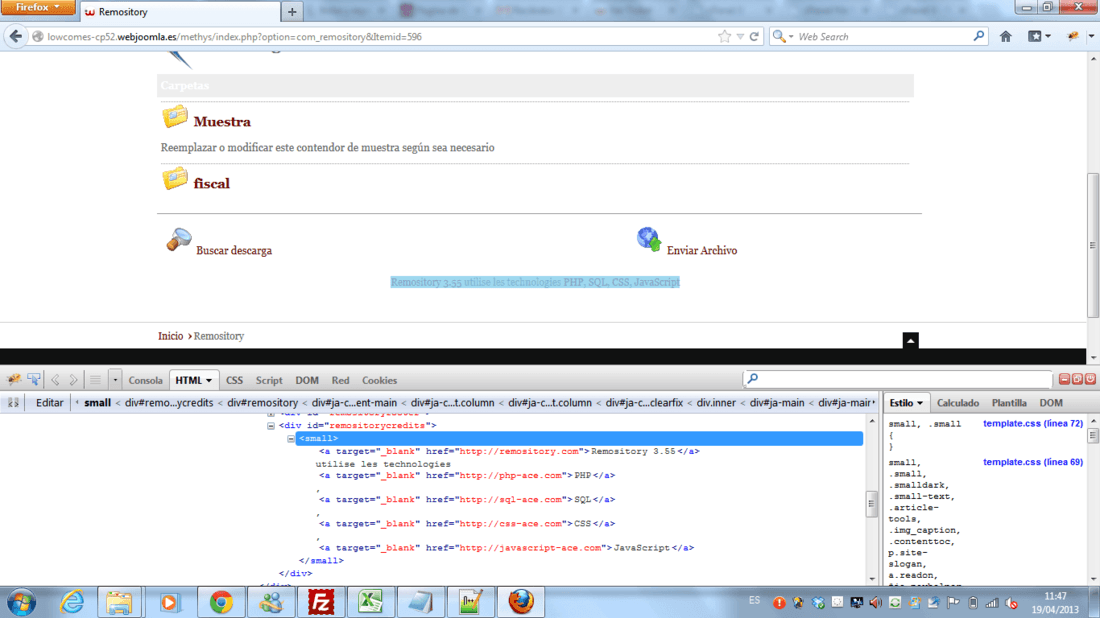
Task: Click the URL address bar
Action: tap(379, 36)
